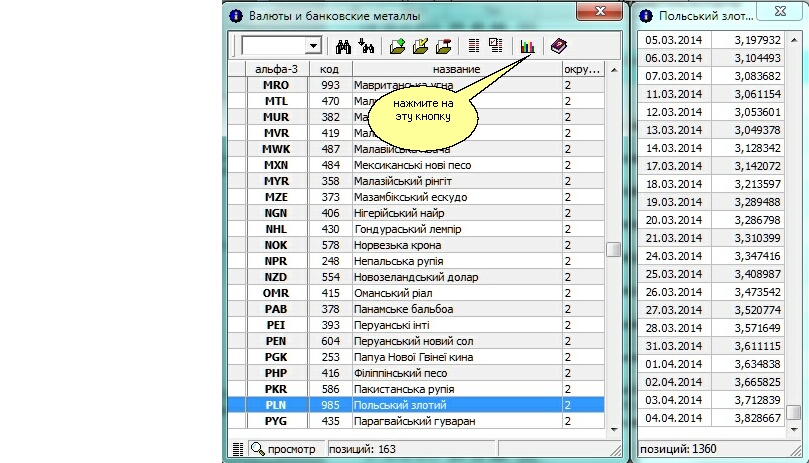809x463 pixels.
Task: Select the MXN Мексиканські нові песо row
Action: click(x=416, y=165)
